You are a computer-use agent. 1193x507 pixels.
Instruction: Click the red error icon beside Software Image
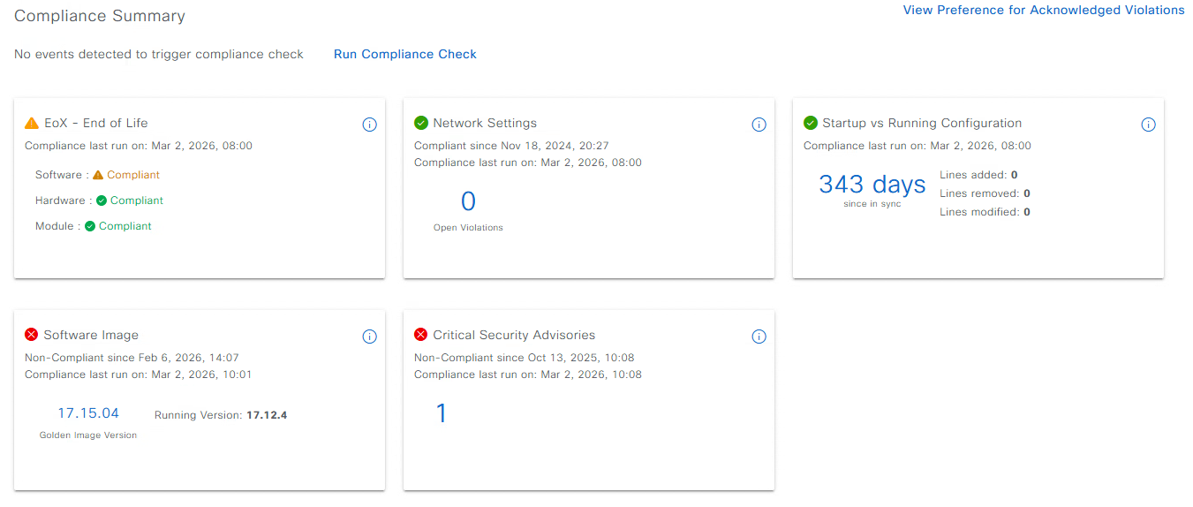[x=32, y=335]
